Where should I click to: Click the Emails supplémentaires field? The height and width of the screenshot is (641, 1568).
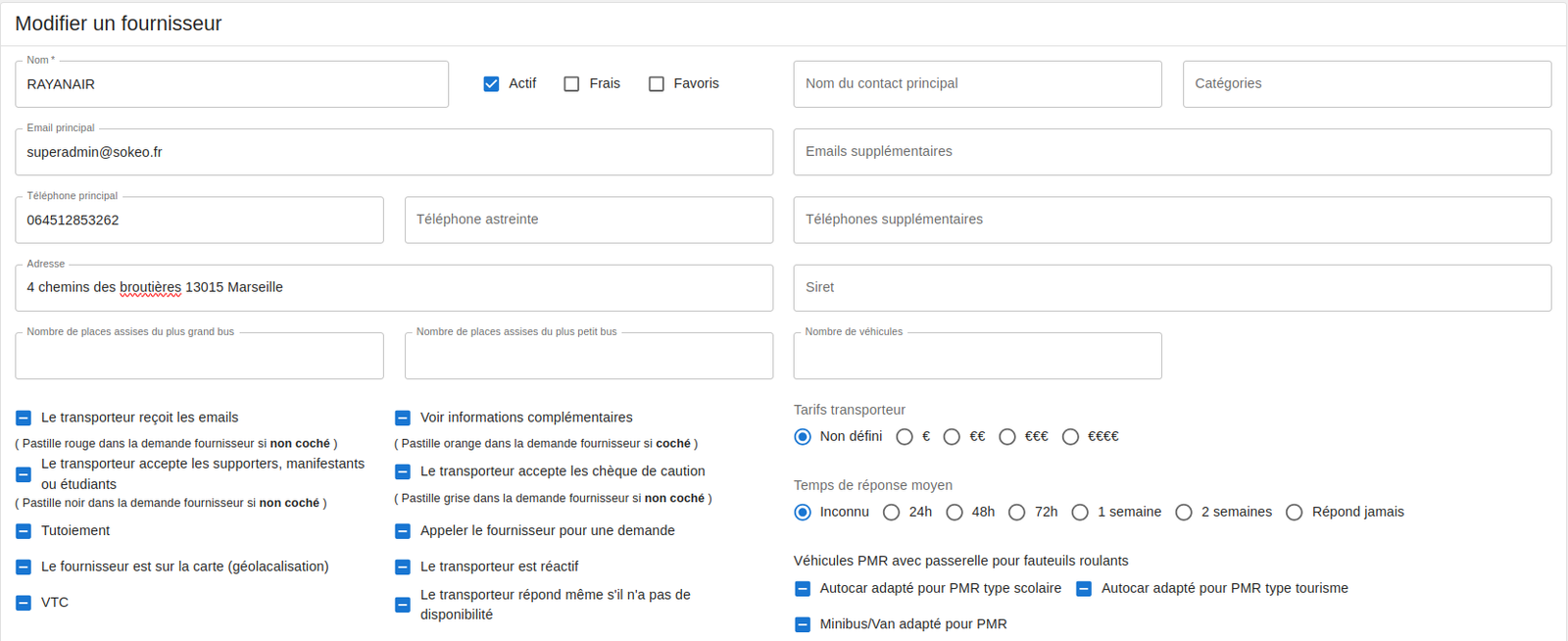[x=1171, y=152]
